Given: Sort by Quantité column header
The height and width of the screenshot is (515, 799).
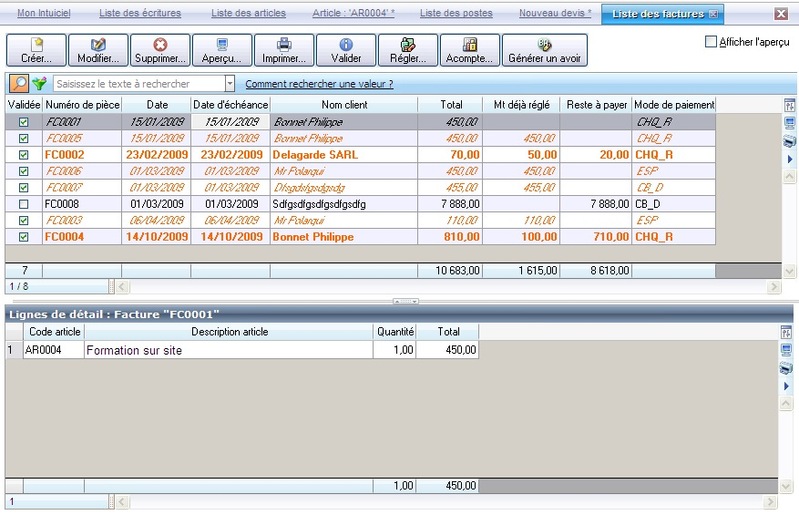Looking at the screenshot, I should (x=395, y=332).
